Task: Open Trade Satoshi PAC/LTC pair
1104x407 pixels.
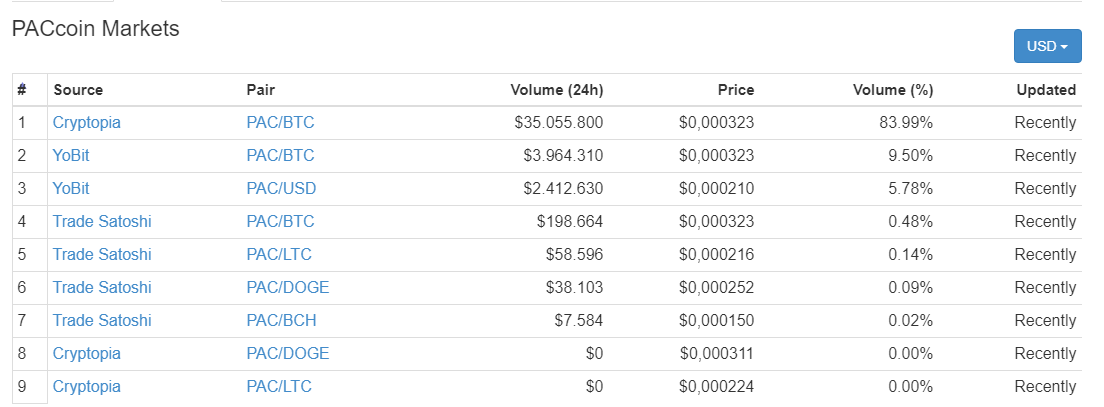Action: click(279, 254)
